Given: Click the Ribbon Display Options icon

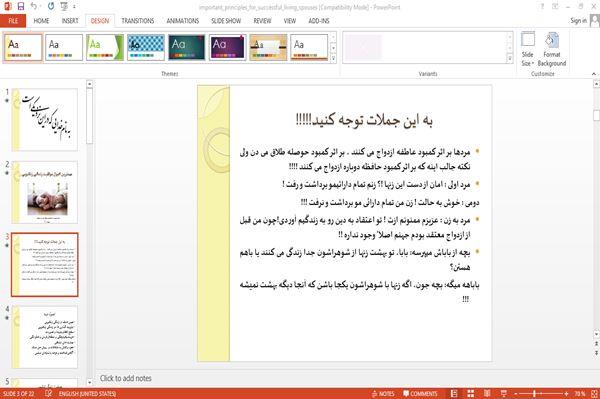Looking at the screenshot, I should pyautogui.click(x=555, y=6).
